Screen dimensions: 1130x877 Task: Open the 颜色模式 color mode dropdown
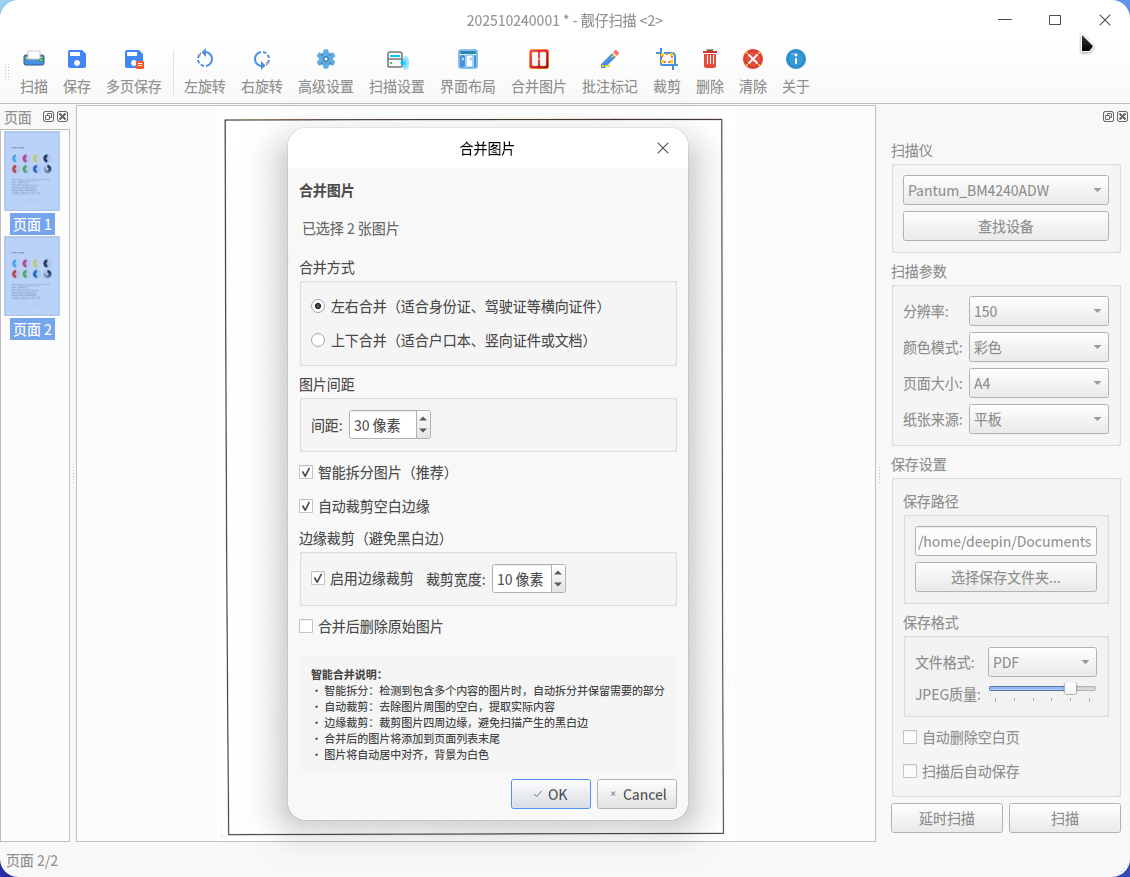coord(1038,347)
